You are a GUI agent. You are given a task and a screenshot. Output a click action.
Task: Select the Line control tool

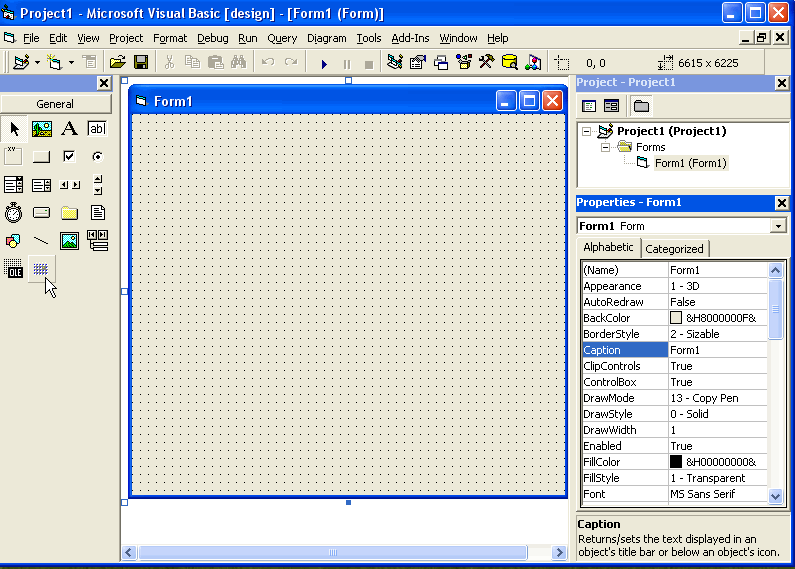pos(42,241)
